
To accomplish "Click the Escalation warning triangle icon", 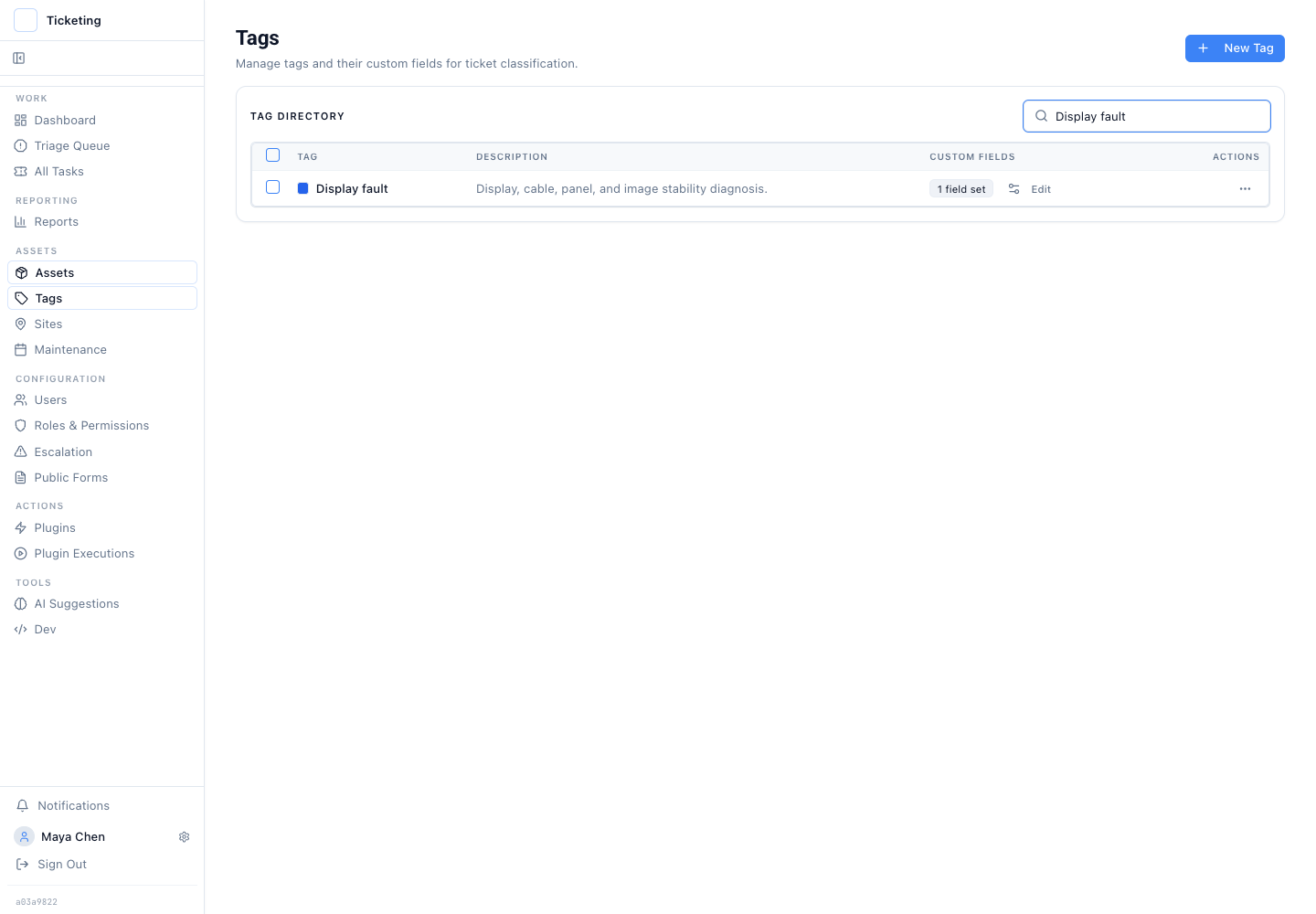I will (x=21, y=452).
